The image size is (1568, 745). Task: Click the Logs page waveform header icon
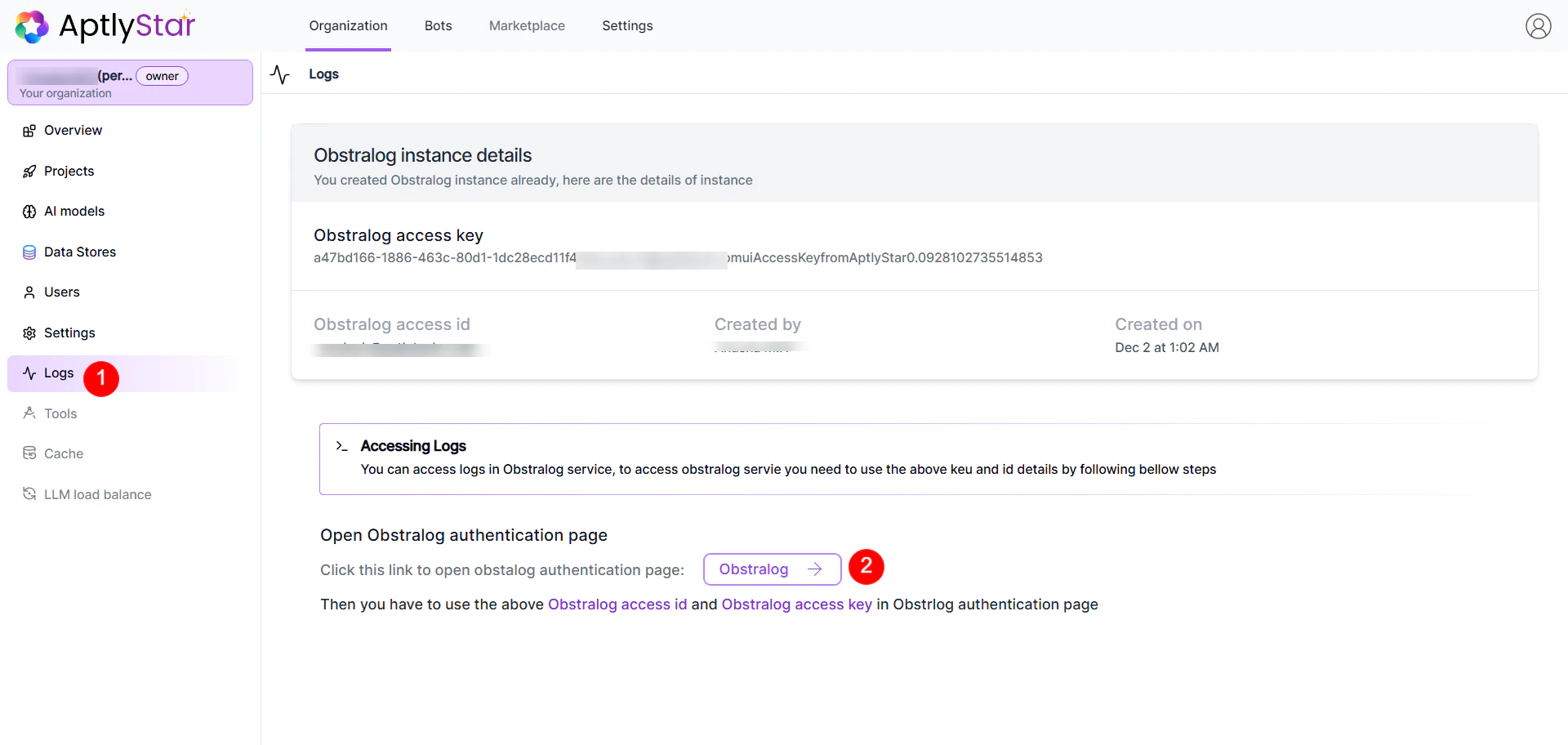tap(280, 74)
